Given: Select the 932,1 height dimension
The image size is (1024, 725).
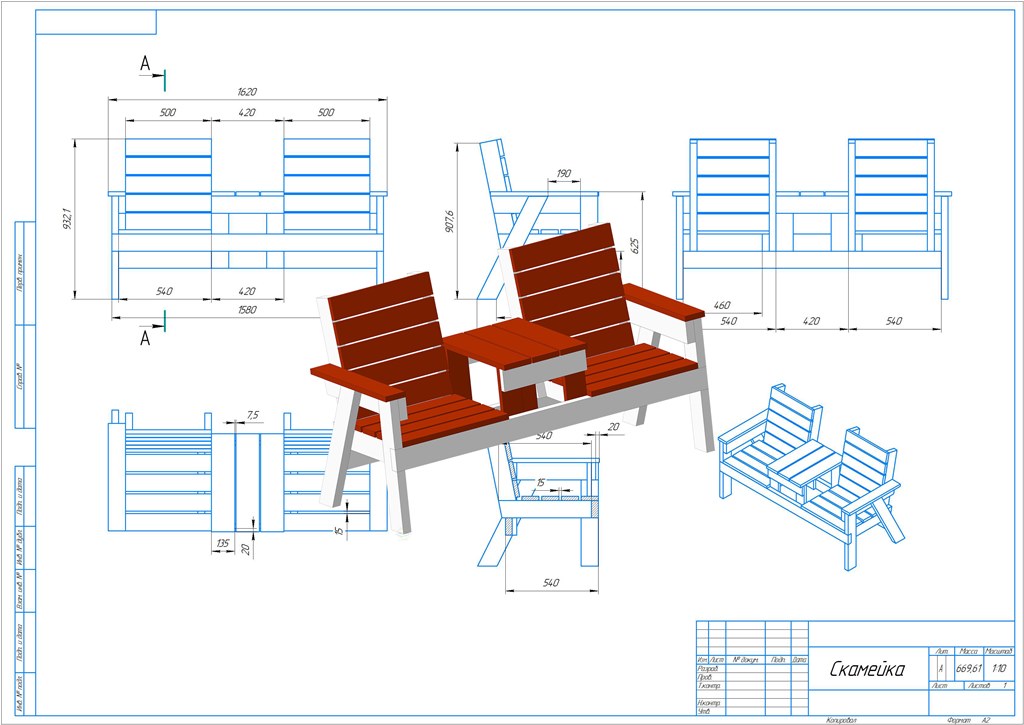Looking at the screenshot, I should pyautogui.click(x=67, y=219).
